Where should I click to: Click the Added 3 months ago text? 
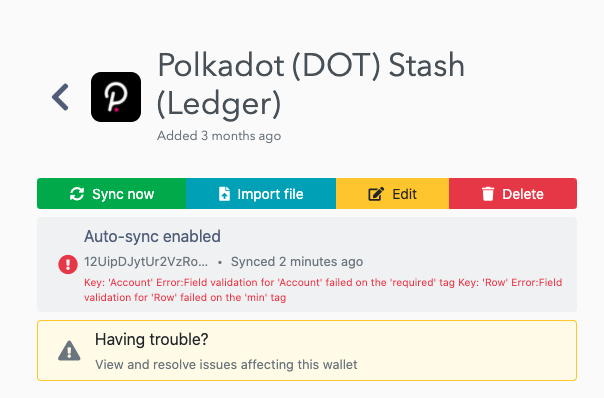pos(219,136)
